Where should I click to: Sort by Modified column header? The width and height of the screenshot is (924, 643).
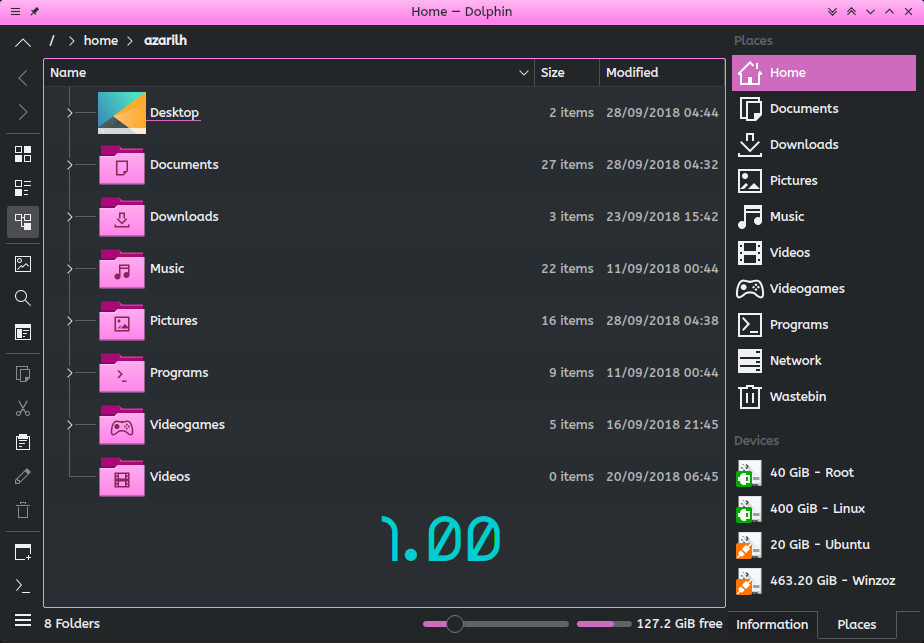tap(662, 72)
